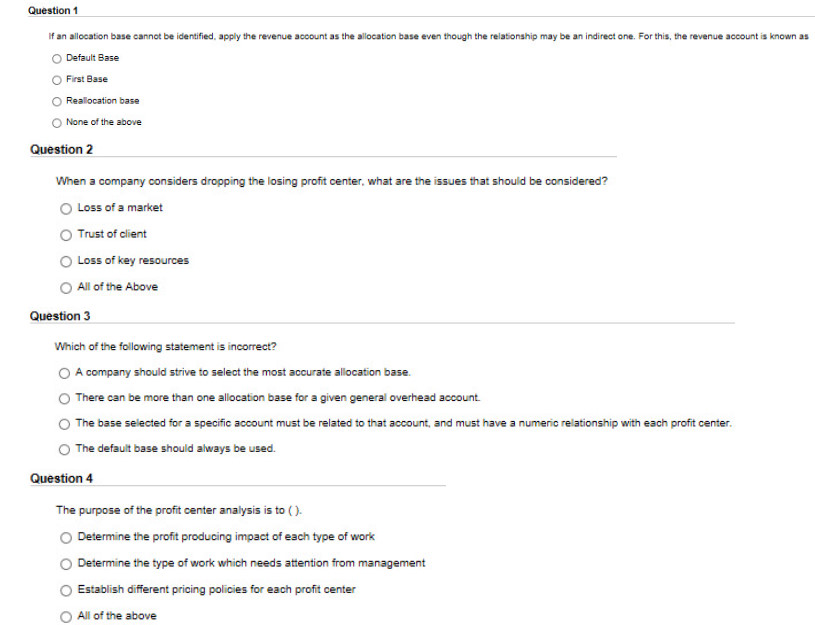
Task: Select the numeric relationship answer in Question 3
Action: click(x=64, y=424)
